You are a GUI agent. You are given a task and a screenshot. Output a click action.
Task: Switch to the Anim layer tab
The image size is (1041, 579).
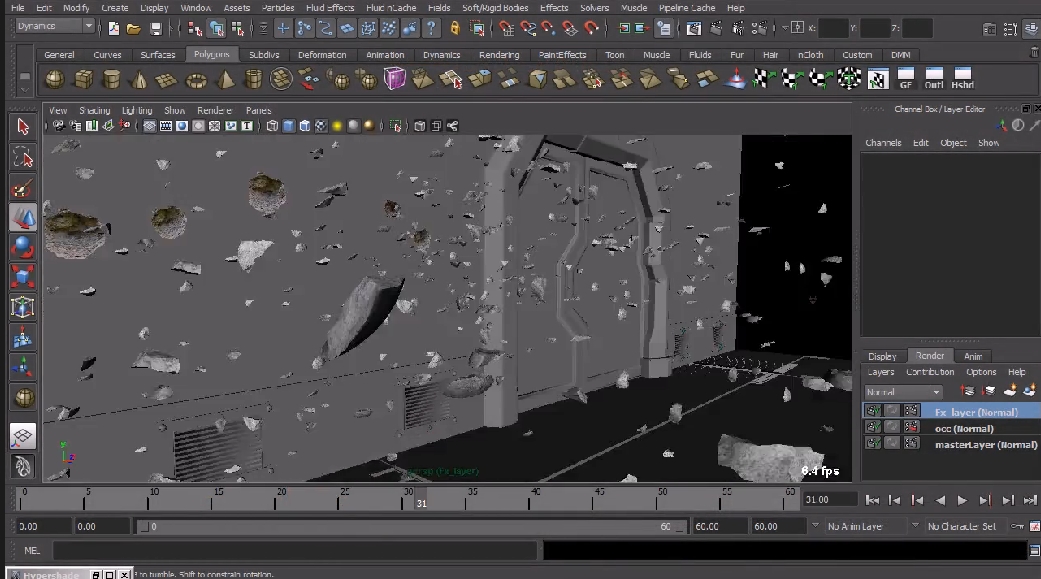(973, 357)
